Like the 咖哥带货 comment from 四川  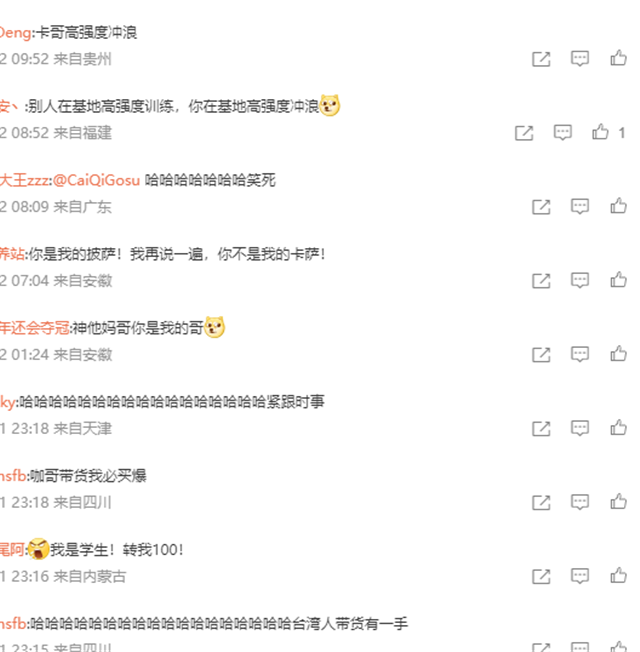(x=618, y=502)
